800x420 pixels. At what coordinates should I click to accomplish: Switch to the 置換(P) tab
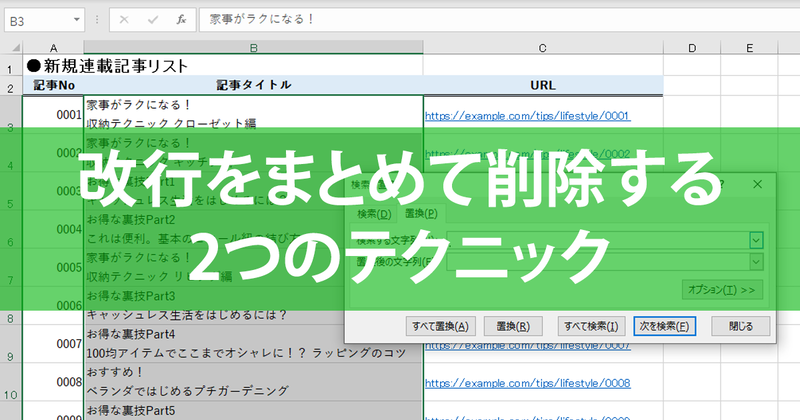(x=421, y=213)
